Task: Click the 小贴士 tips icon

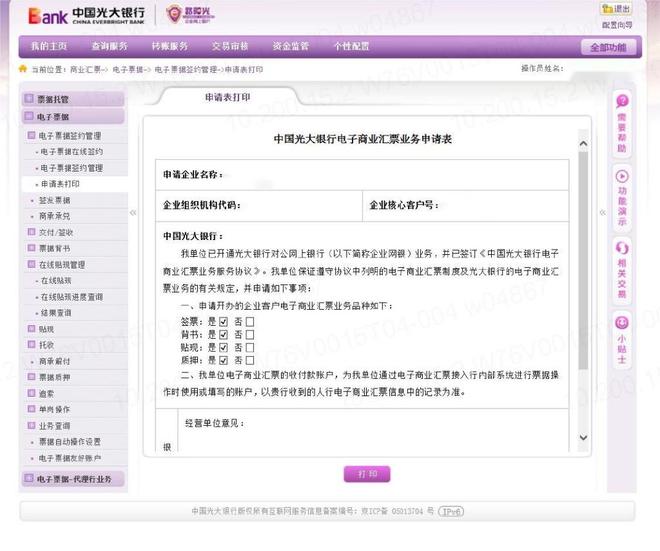Action: pyautogui.click(x=621, y=322)
